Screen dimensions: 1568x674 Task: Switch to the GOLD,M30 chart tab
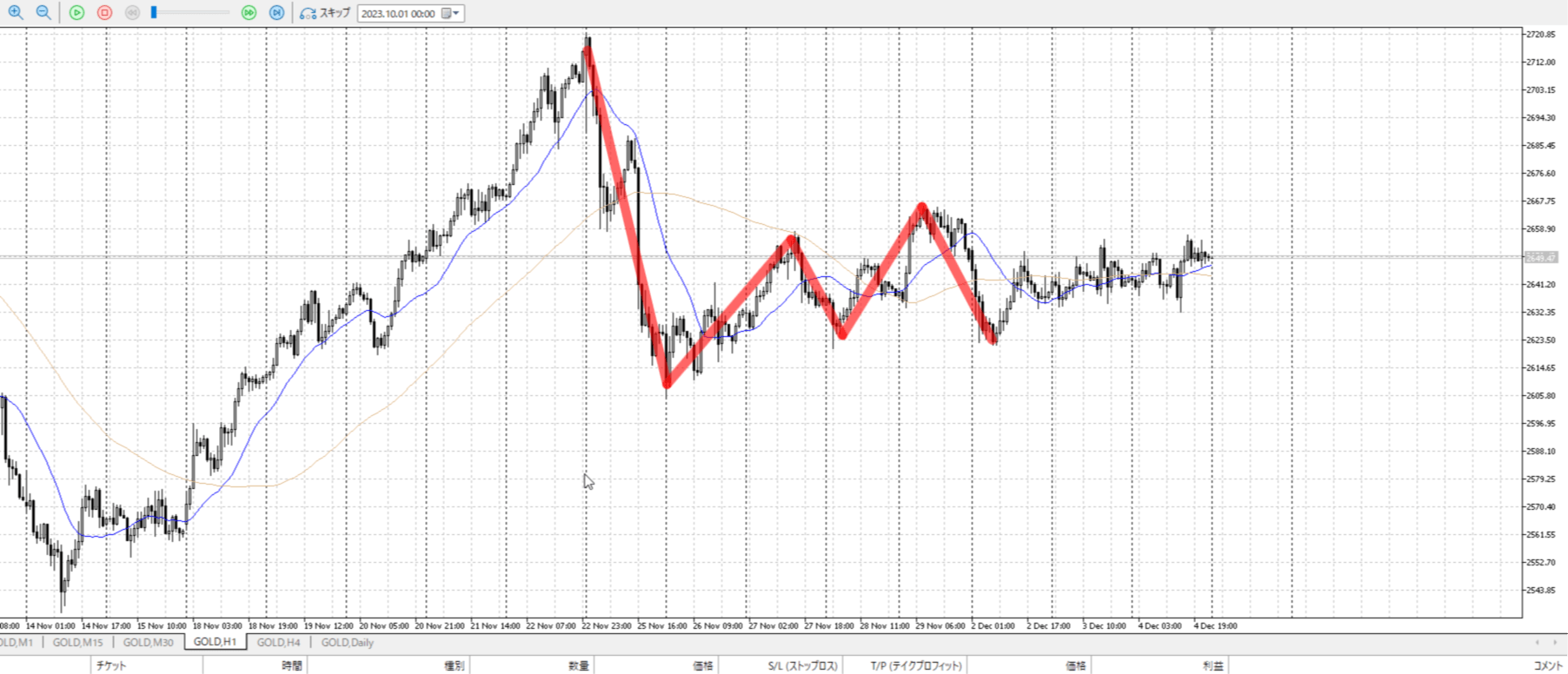[148, 643]
